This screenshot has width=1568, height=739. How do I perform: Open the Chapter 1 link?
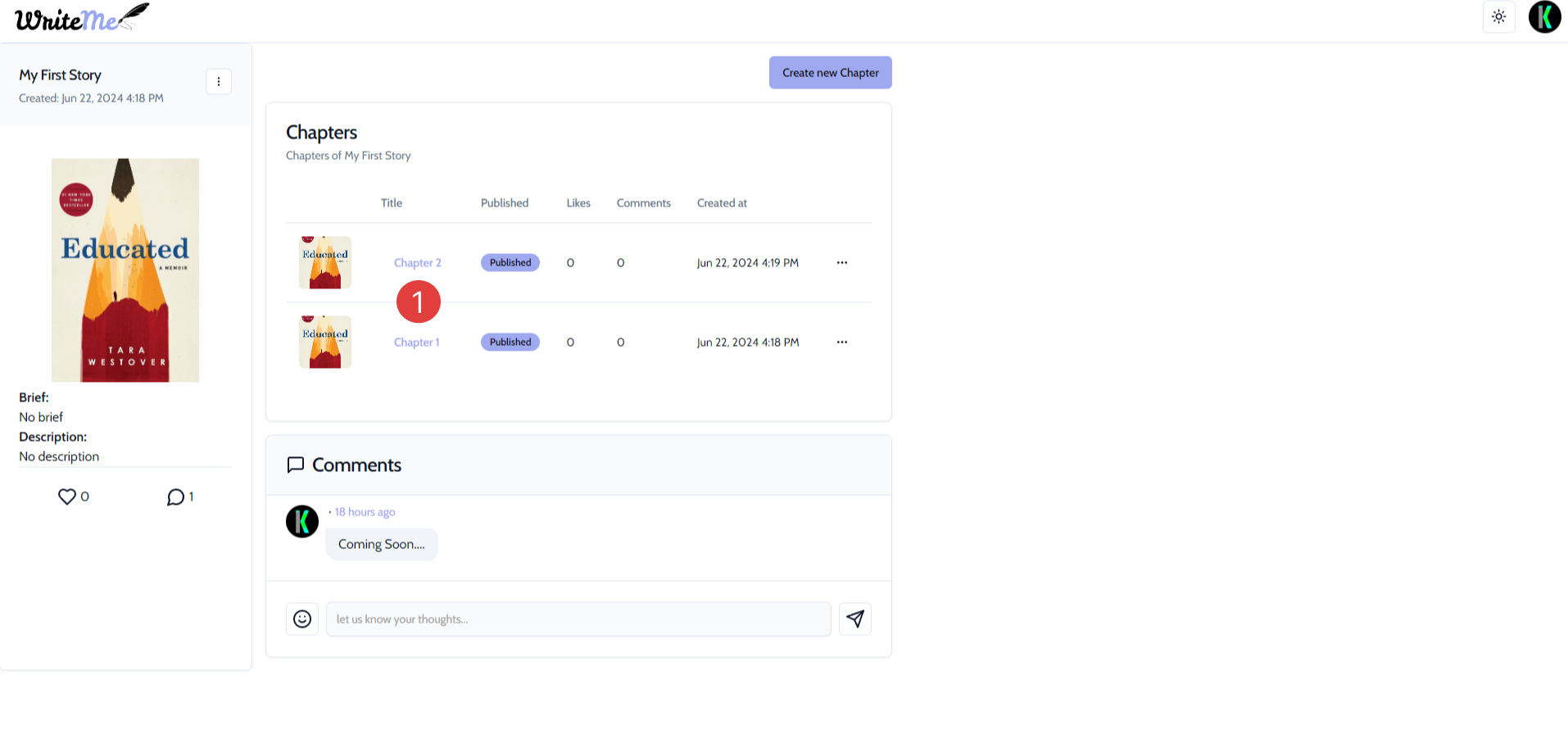pos(416,342)
